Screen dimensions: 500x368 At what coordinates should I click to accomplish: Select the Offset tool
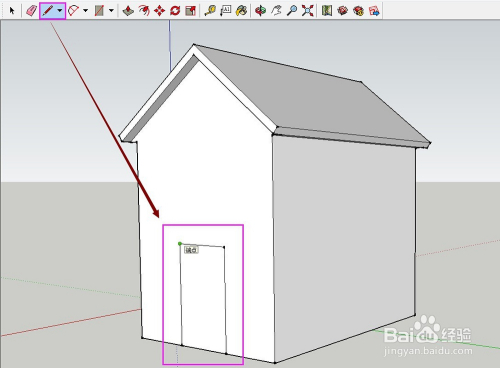click(144, 11)
